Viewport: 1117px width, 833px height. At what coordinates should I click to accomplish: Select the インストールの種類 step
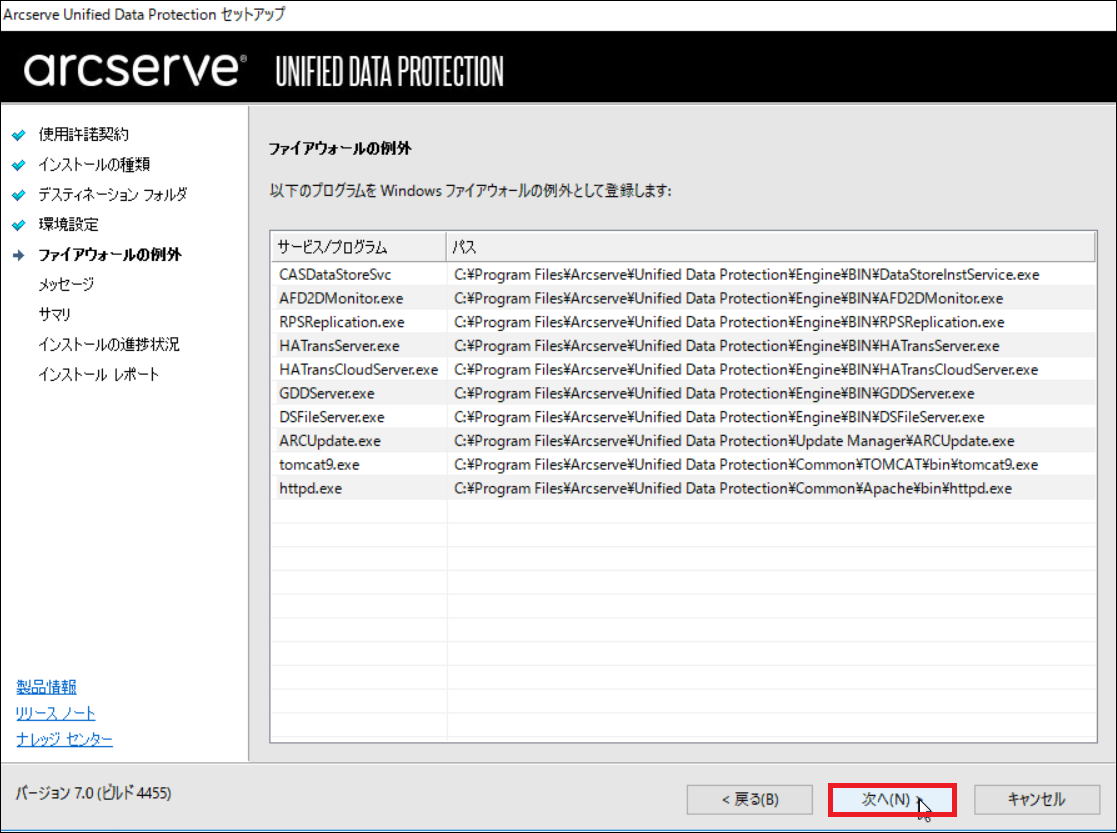click(94, 164)
